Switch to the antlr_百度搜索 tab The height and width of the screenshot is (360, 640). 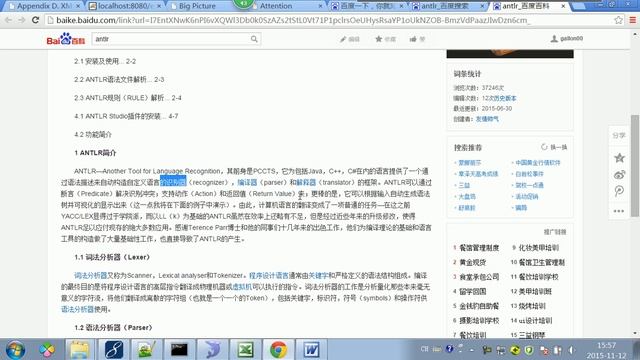(448, 6)
